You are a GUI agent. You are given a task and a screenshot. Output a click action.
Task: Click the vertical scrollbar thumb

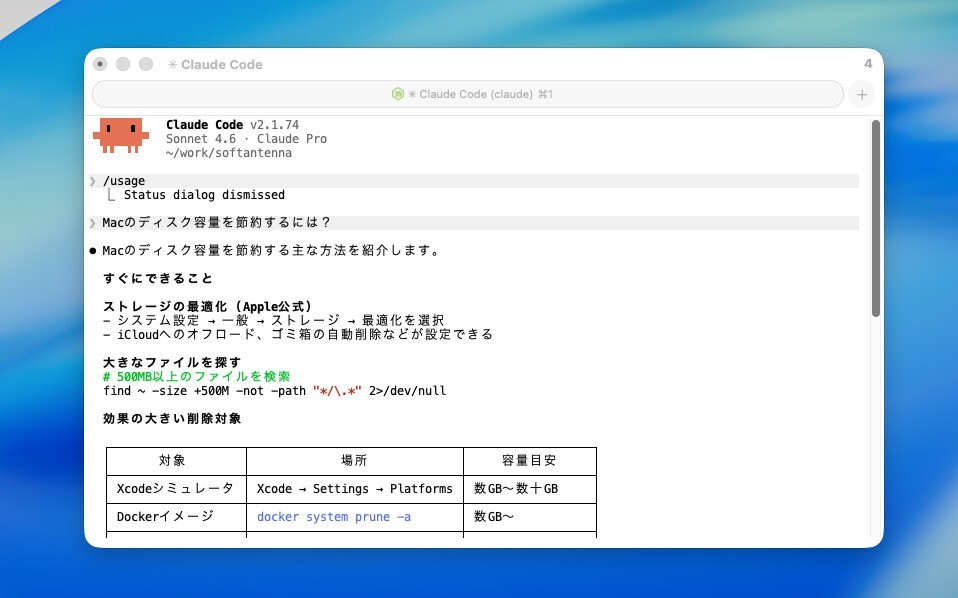pos(876,218)
